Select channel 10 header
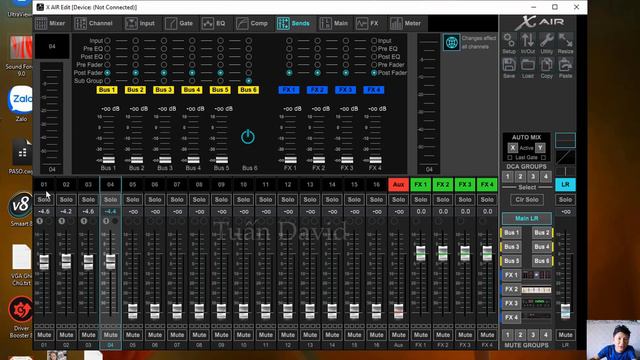The width and height of the screenshot is (640, 360). coord(244,184)
